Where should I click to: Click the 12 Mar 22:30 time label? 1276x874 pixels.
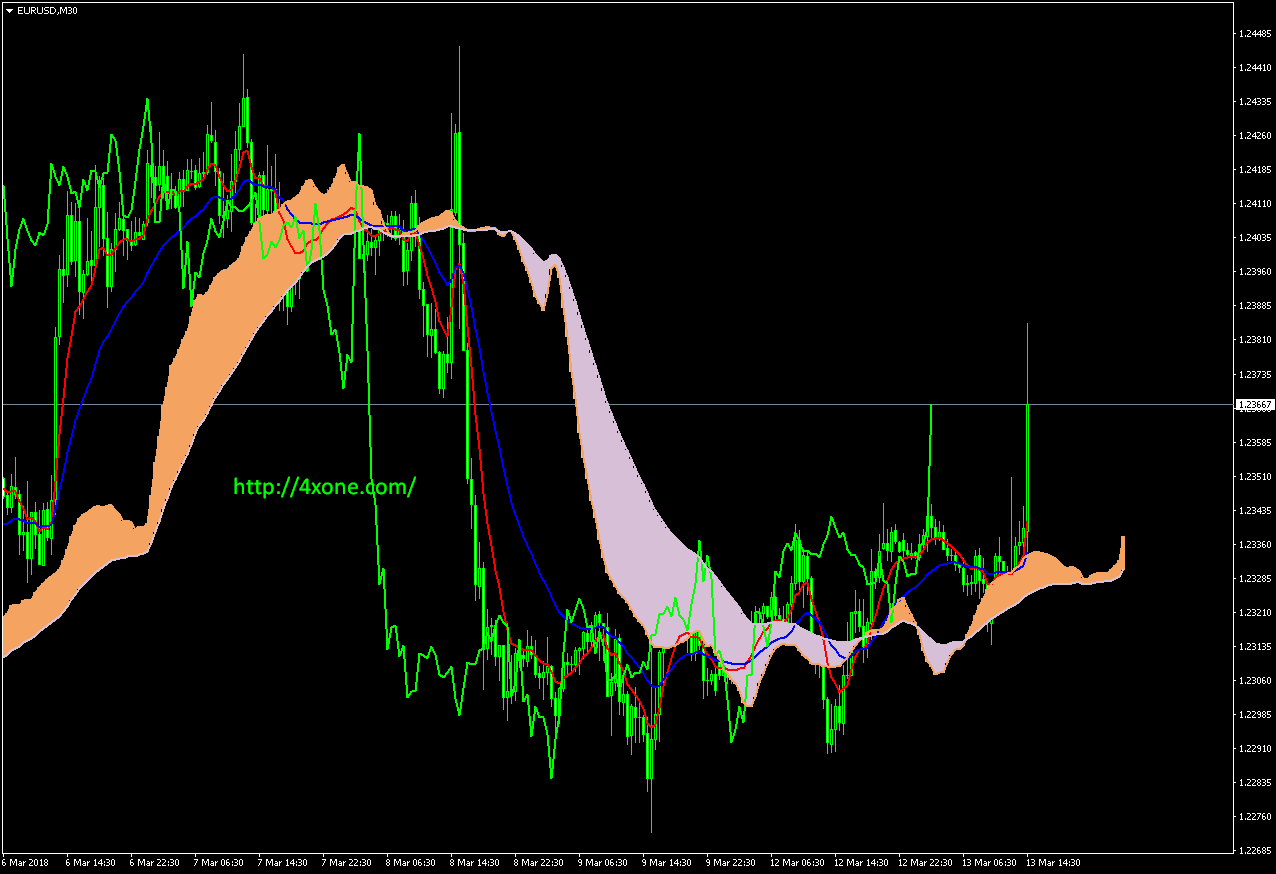click(925, 862)
